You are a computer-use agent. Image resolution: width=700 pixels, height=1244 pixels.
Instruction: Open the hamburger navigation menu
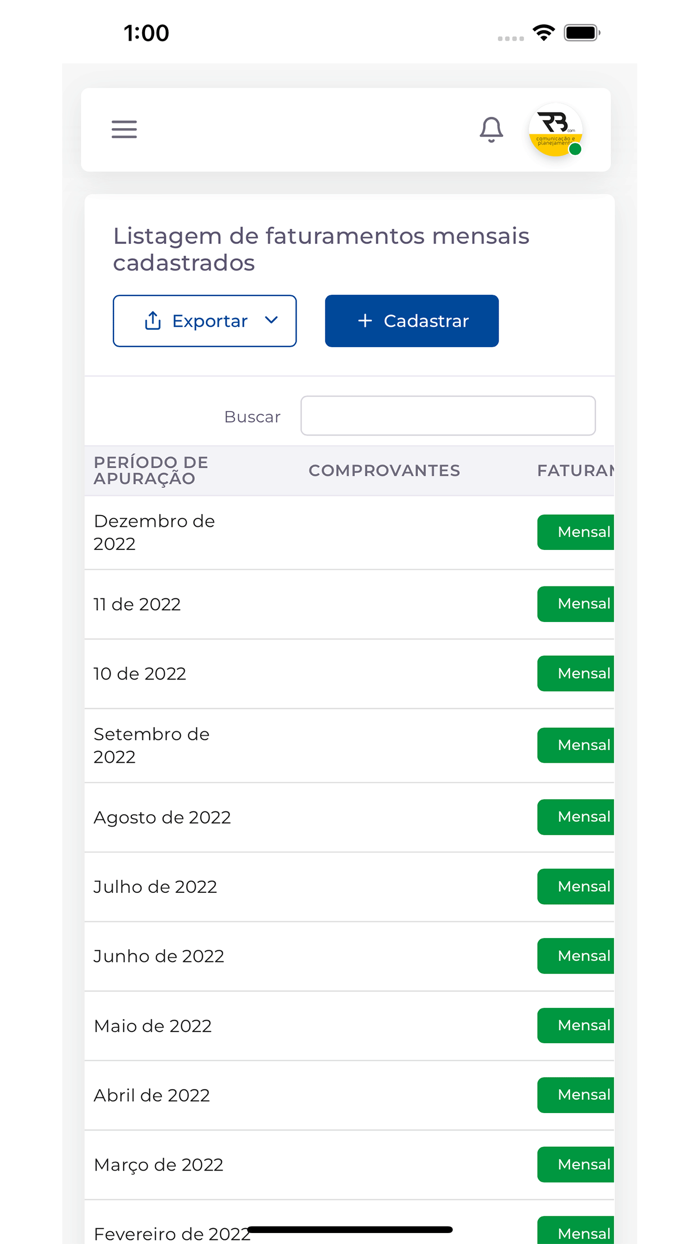pos(124,130)
